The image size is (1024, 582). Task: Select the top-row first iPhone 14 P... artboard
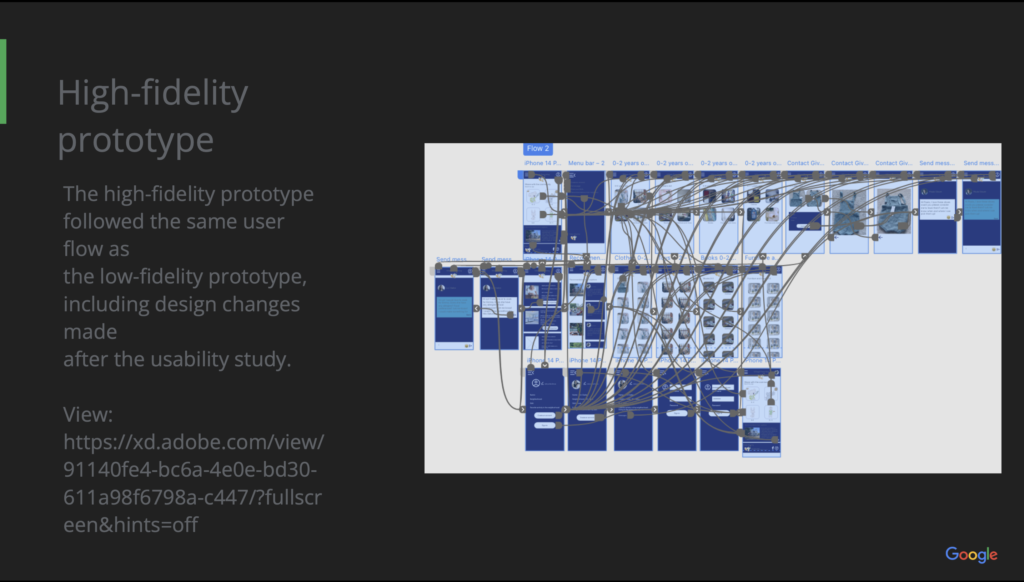(x=542, y=212)
